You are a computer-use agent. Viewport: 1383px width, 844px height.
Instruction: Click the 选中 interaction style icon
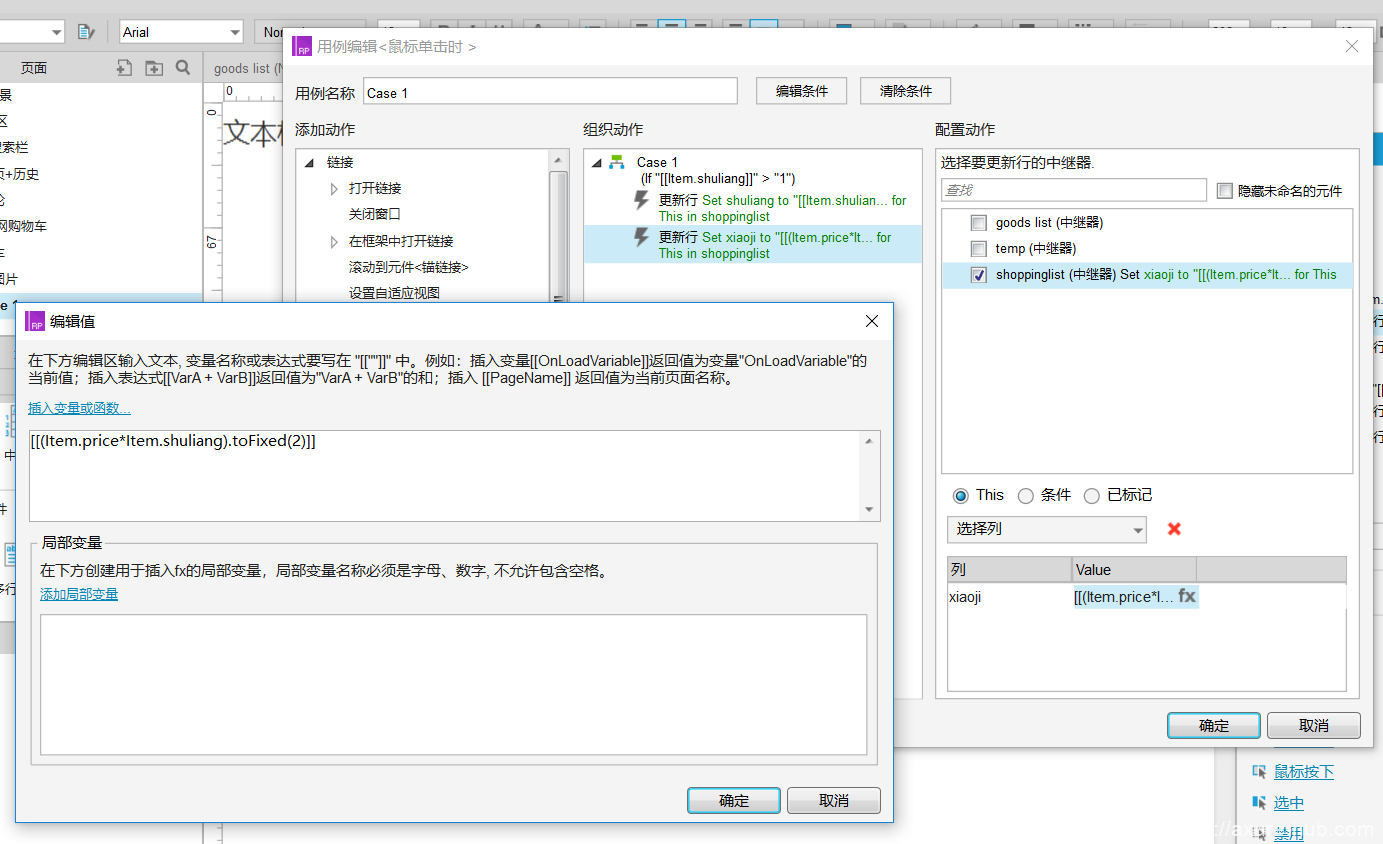[x=1259, y=802]
